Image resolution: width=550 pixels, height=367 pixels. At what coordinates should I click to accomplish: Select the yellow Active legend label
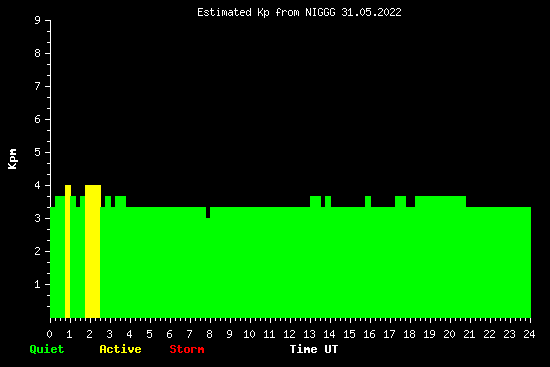click(x=120, y=349)
